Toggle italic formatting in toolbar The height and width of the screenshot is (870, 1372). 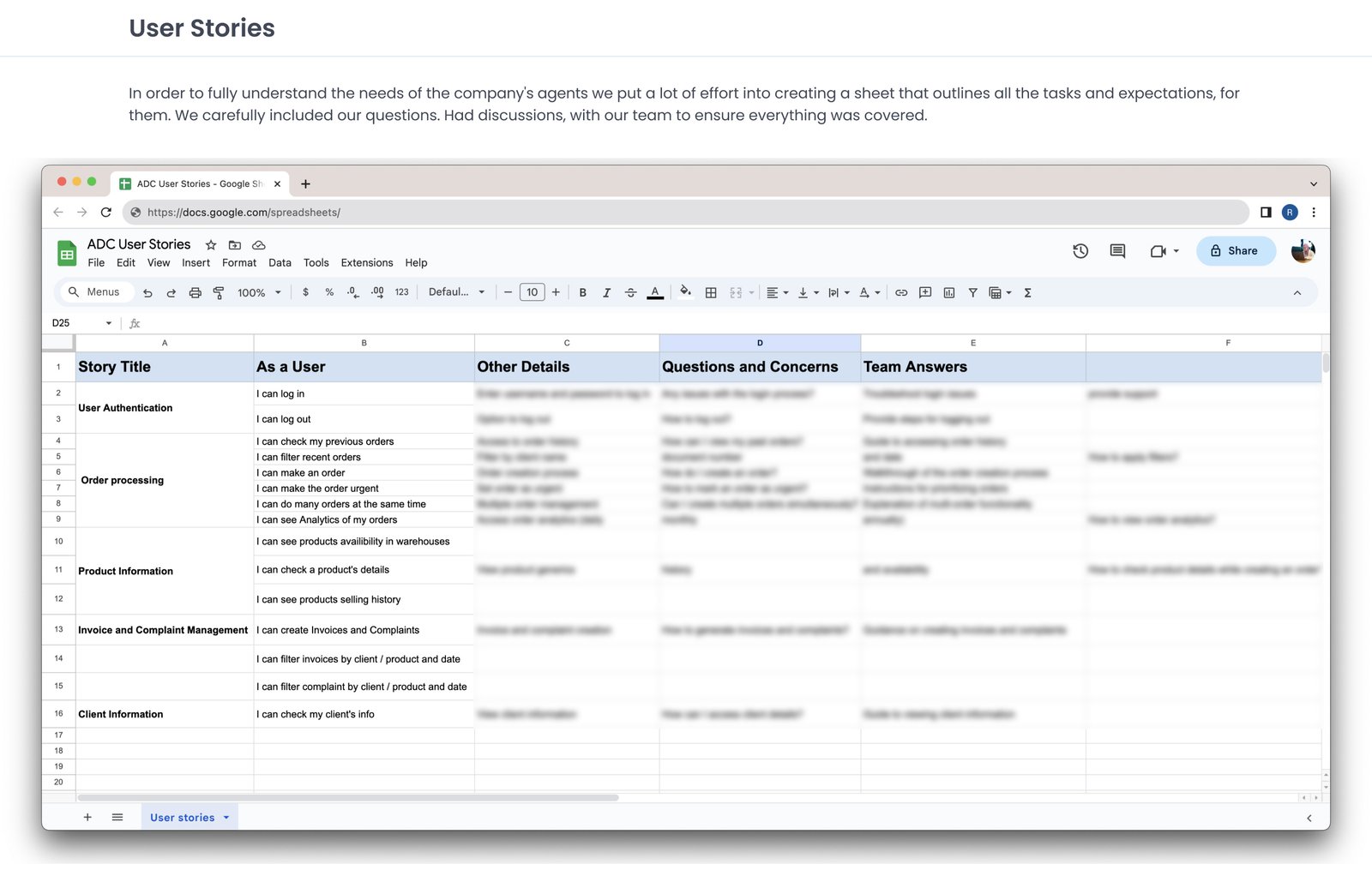[606, 292]
